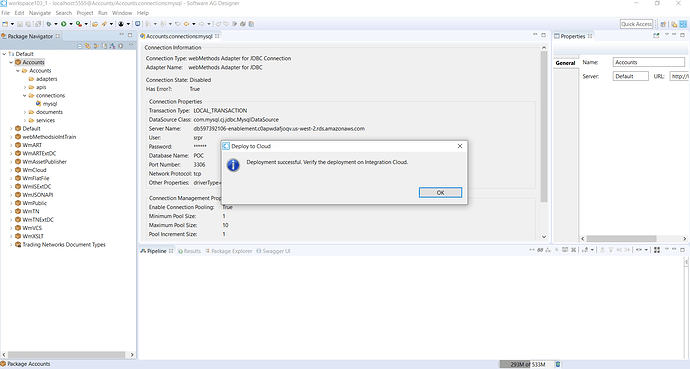Expand the WmCloud package
The width and height of the screenshot is (690, 369).
pos(11,170)
